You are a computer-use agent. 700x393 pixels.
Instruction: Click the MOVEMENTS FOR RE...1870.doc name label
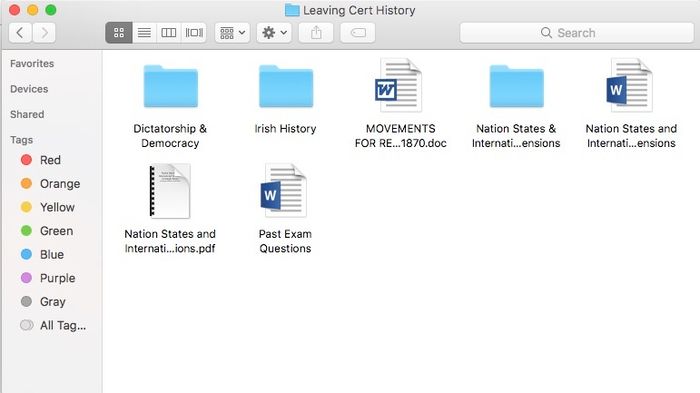pos(400,136)
